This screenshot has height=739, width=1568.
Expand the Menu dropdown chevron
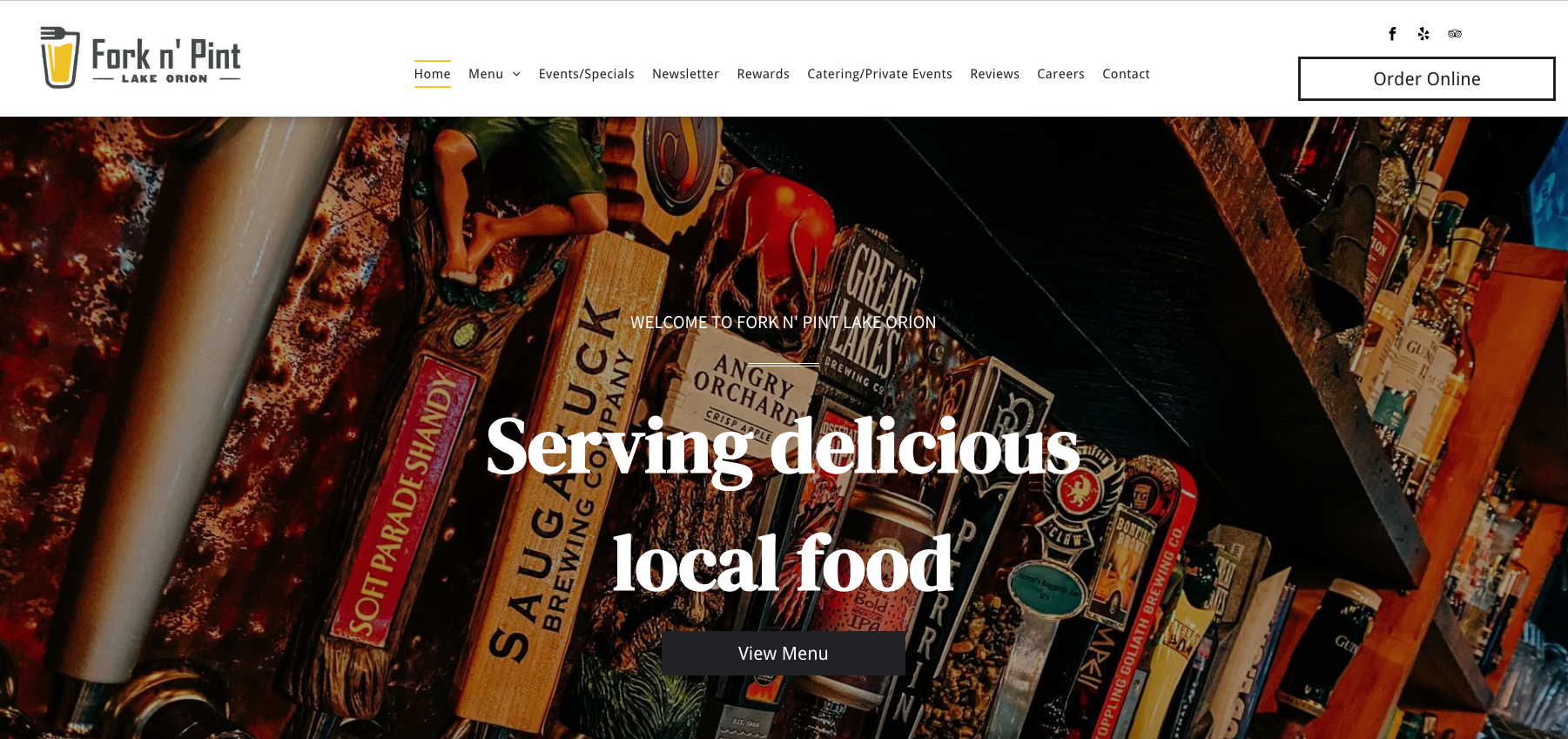click(x=516, y=74)
